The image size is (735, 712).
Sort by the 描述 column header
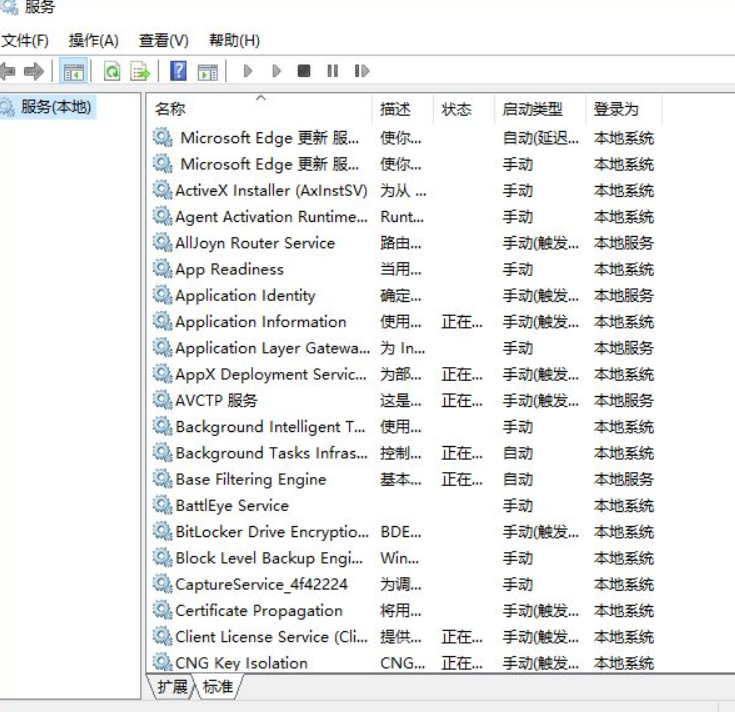tap(403, 109)
